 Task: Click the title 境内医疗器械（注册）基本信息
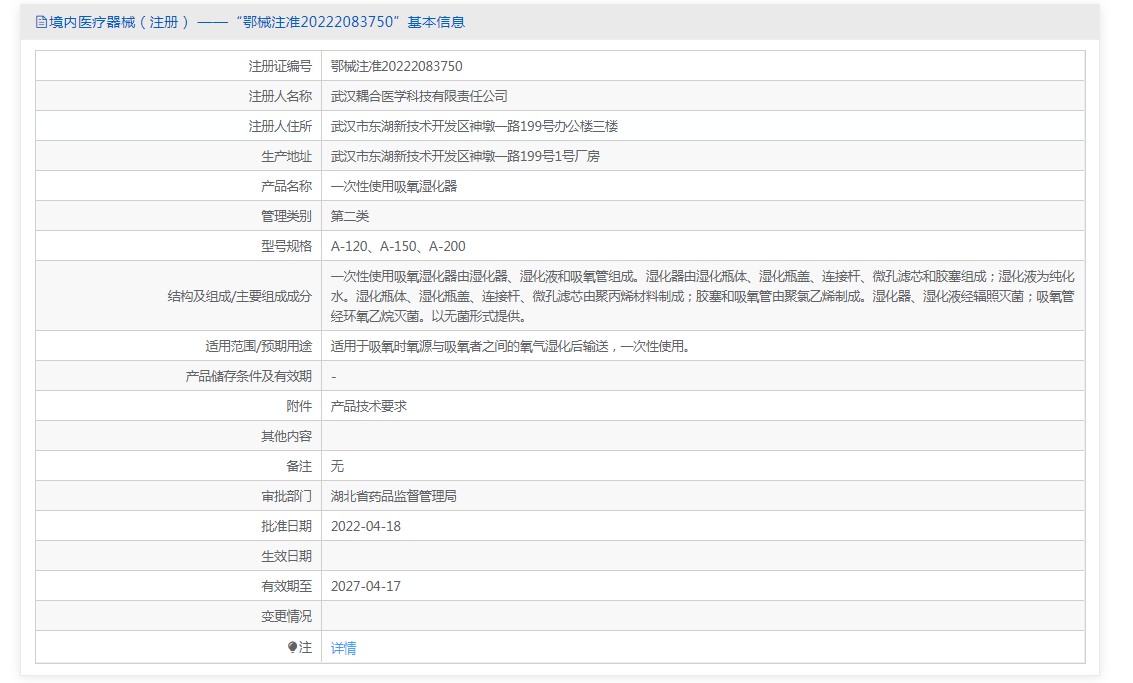[257, 22]
